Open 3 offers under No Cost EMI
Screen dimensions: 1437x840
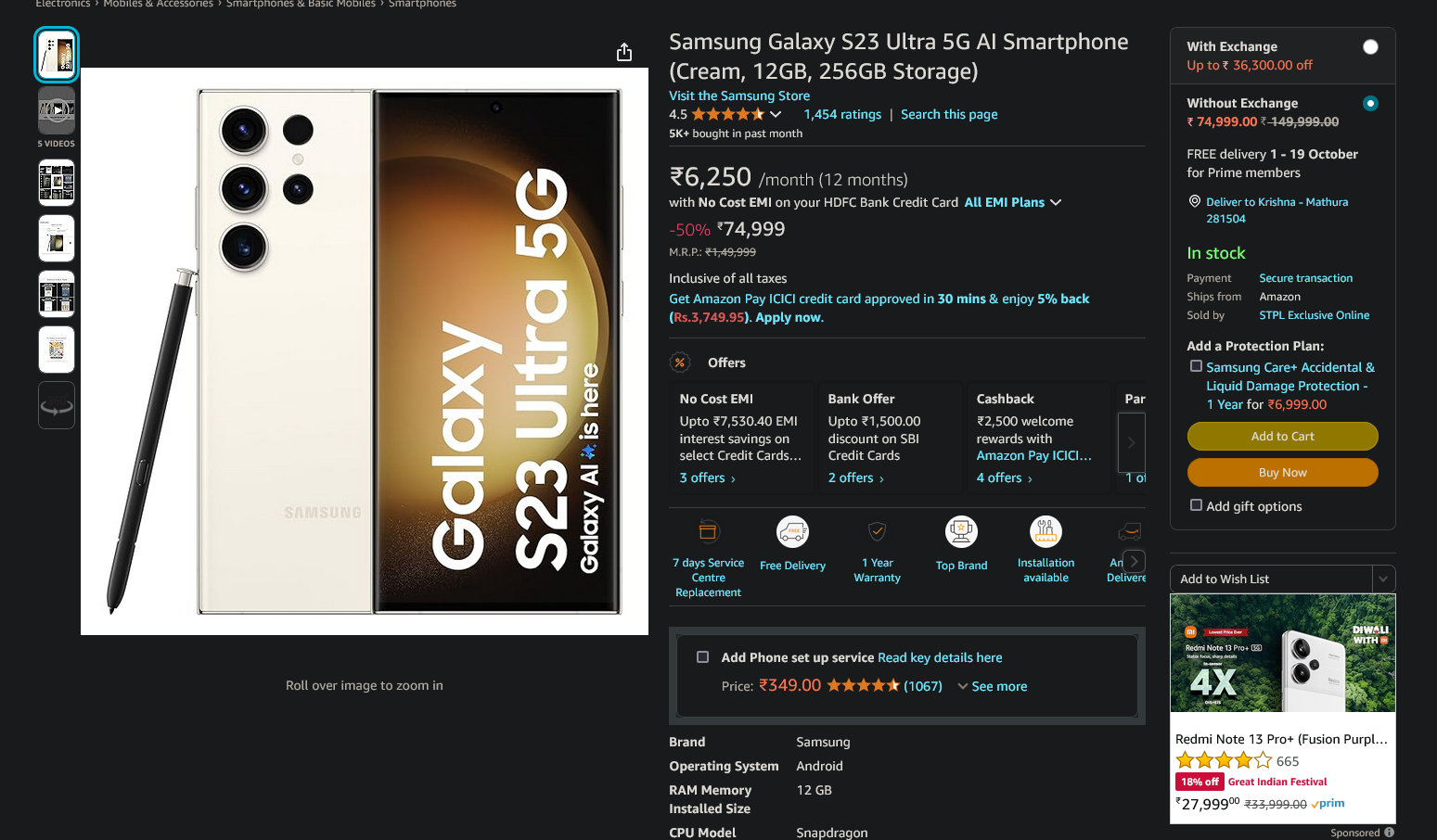[x=708, y=477]
